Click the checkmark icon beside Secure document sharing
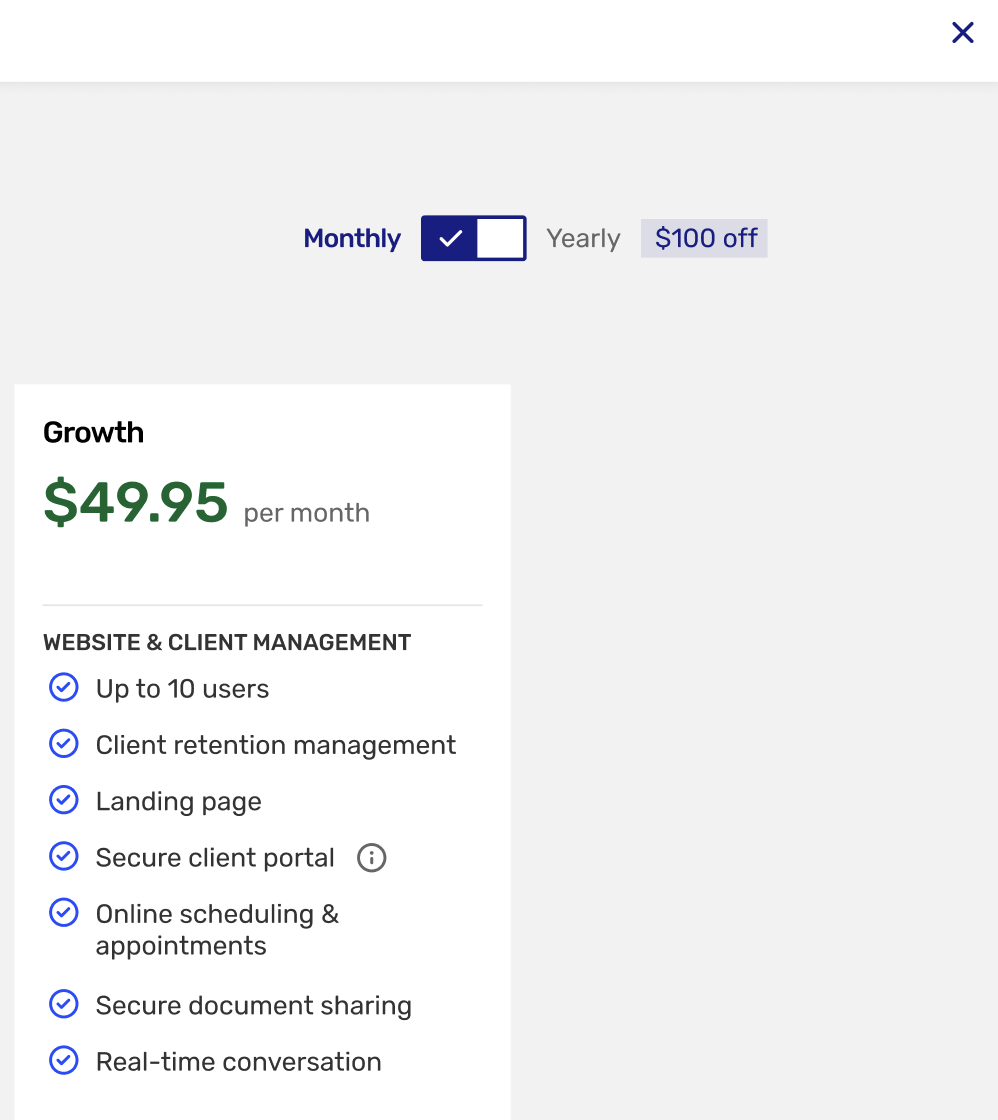This screenshot has width=998, height=1120. [63, 1004]
